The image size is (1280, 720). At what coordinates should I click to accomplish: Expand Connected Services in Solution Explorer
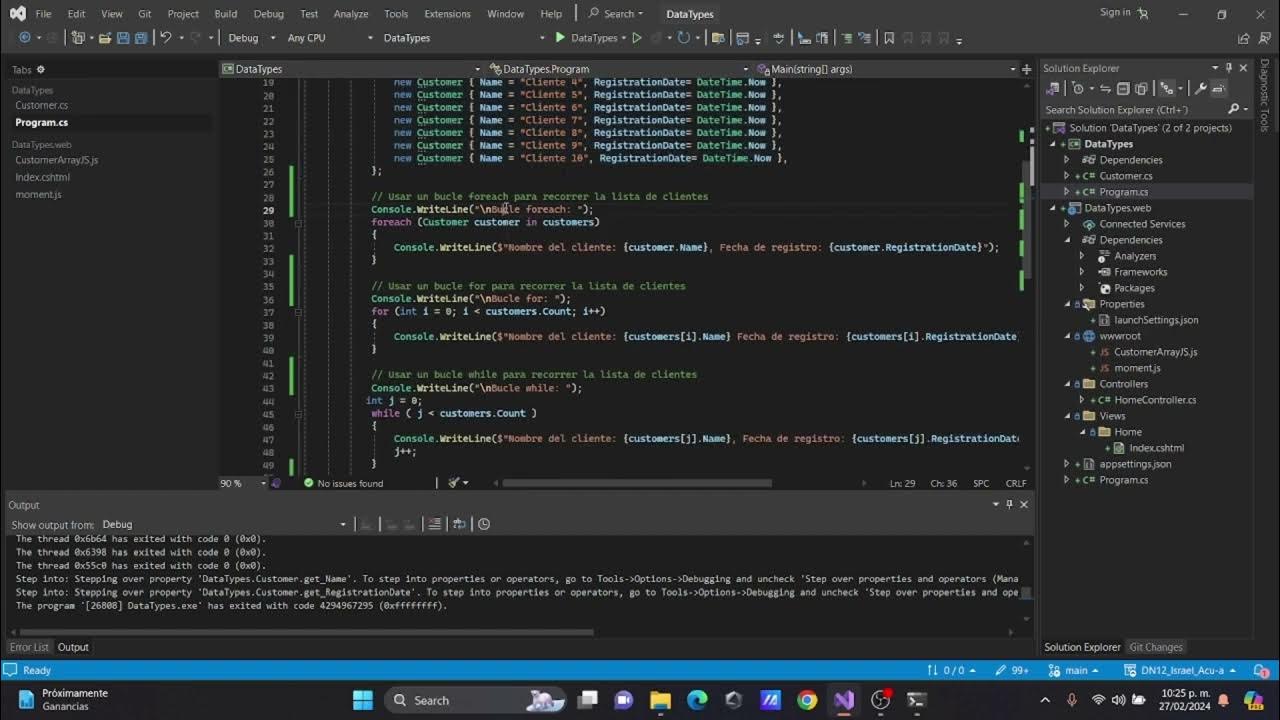[1066, 224]
